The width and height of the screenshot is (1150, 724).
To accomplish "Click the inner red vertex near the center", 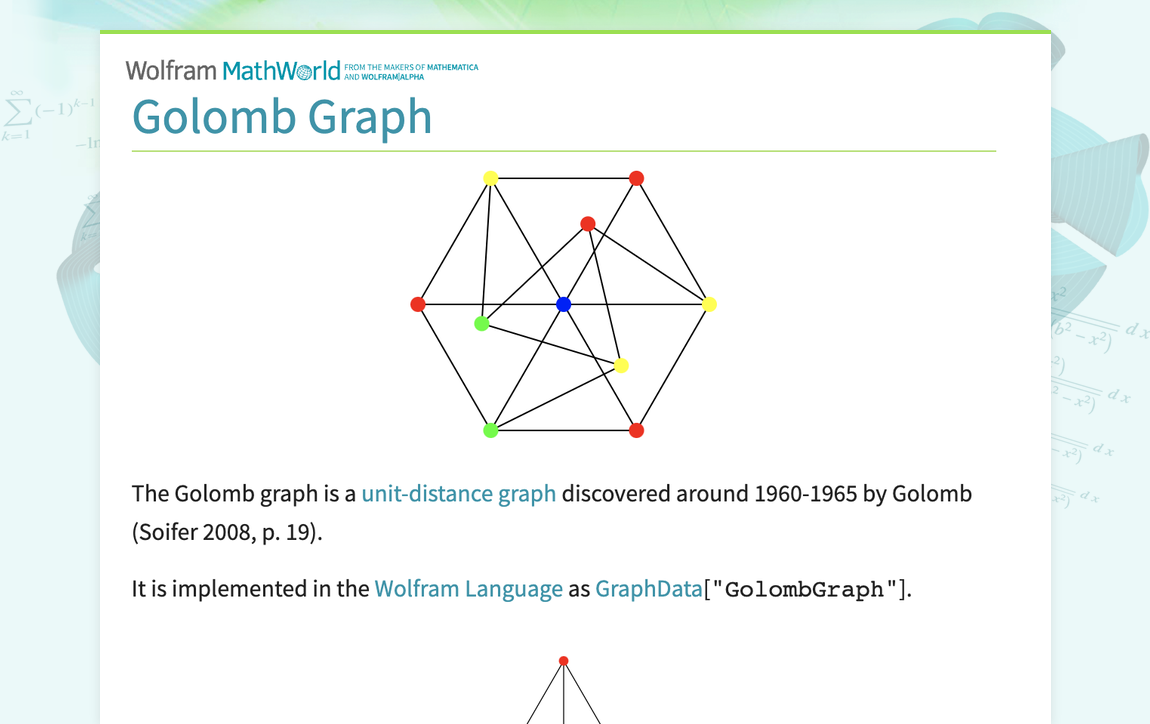I will coord(588,224).
